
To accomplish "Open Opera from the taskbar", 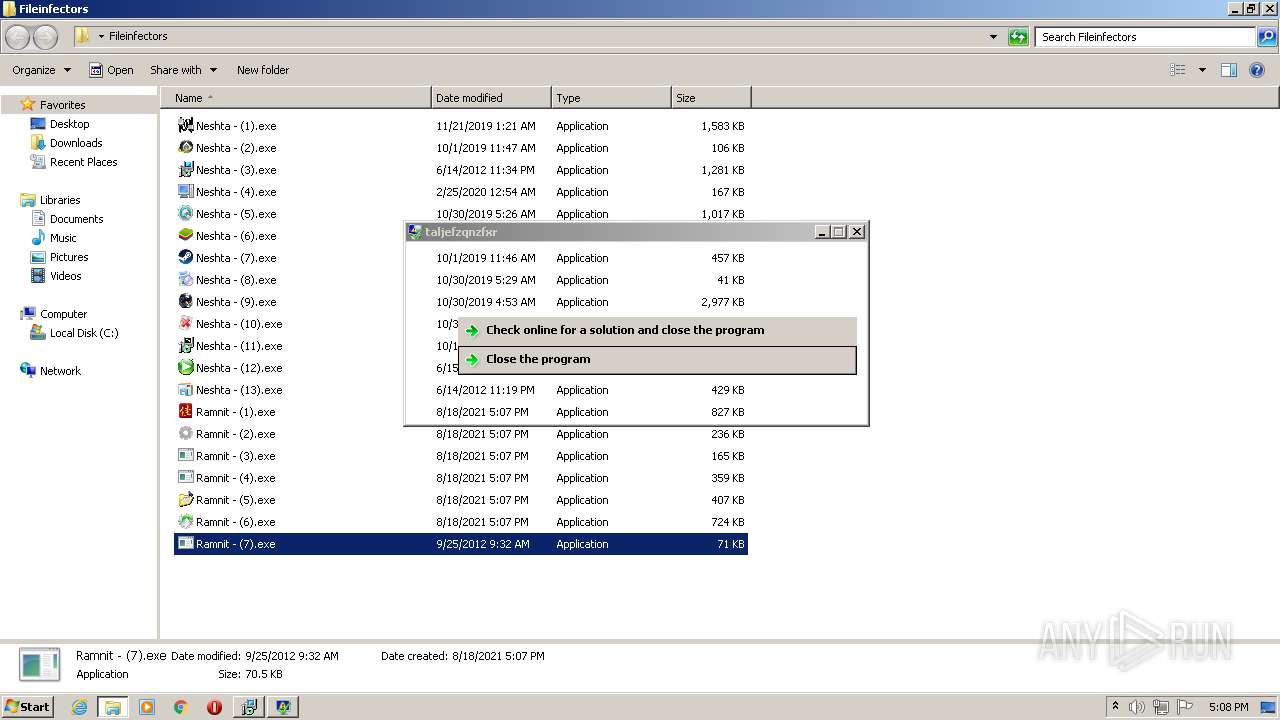I will coord(214,707).
